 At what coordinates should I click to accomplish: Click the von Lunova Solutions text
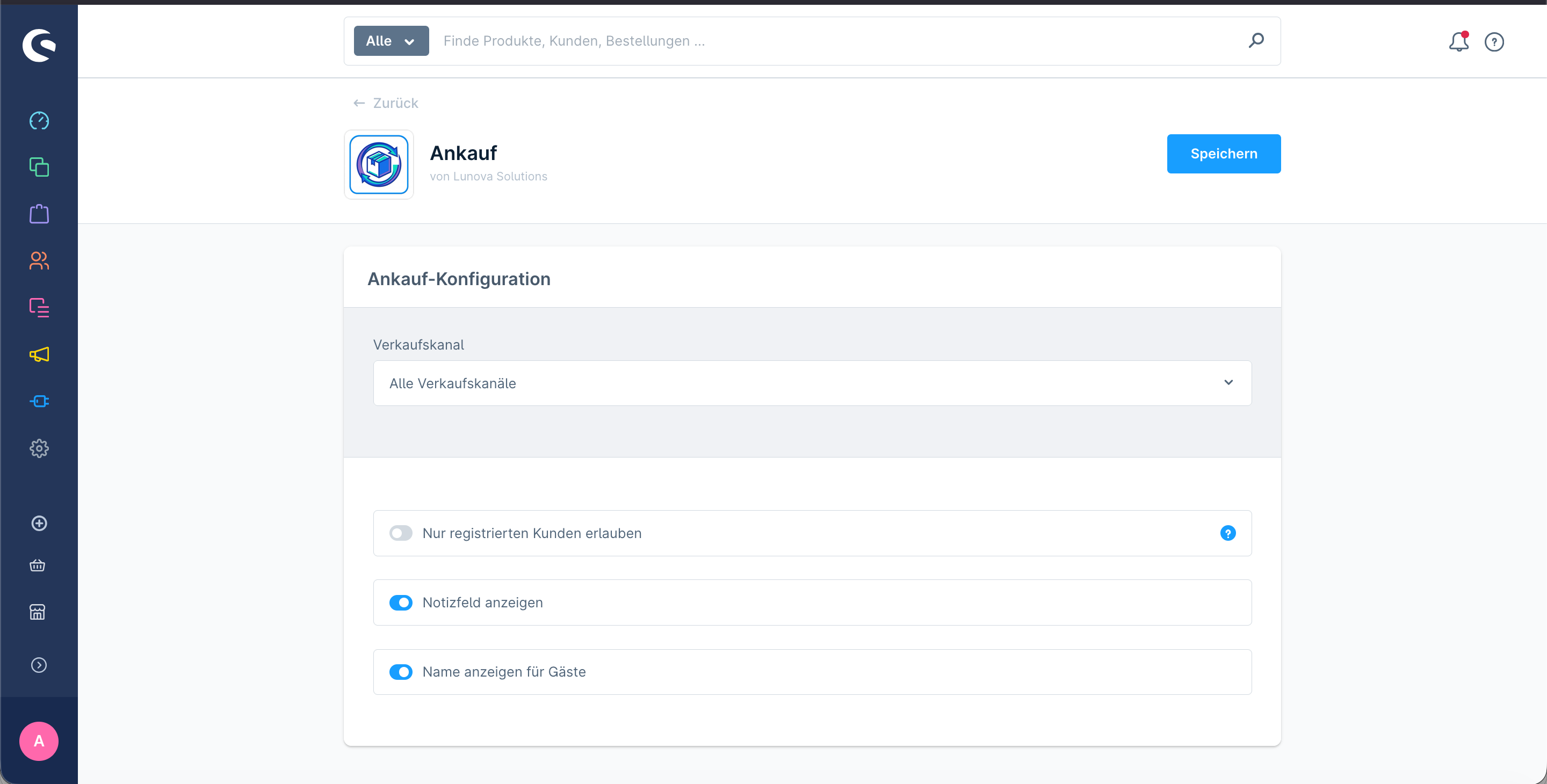tap(488, 177)
